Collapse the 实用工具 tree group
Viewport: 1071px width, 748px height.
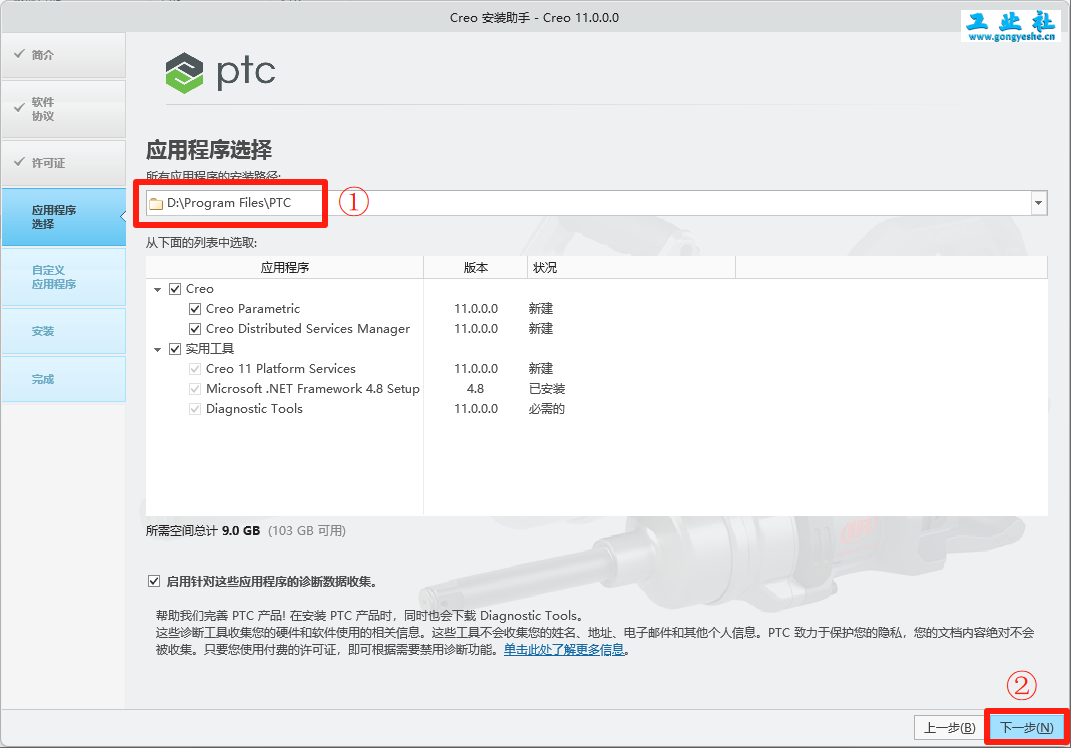coord(158,350)
